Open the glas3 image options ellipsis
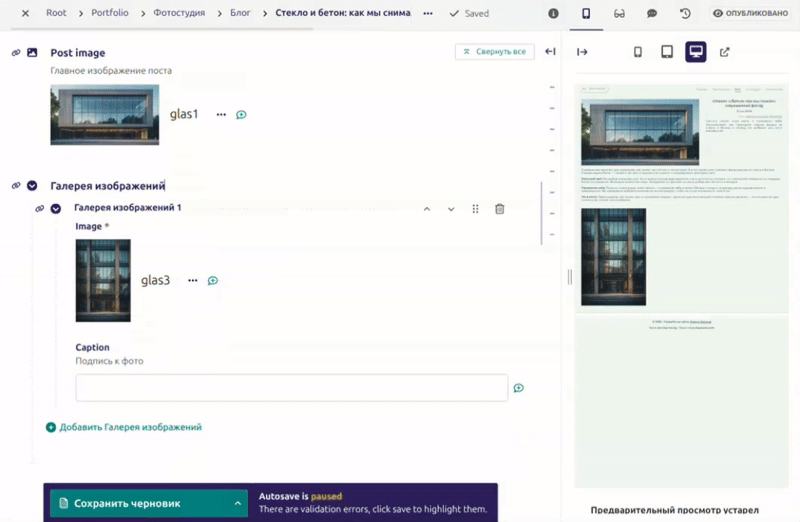Viewport: 800px width, 522px height. coord(192,280)
